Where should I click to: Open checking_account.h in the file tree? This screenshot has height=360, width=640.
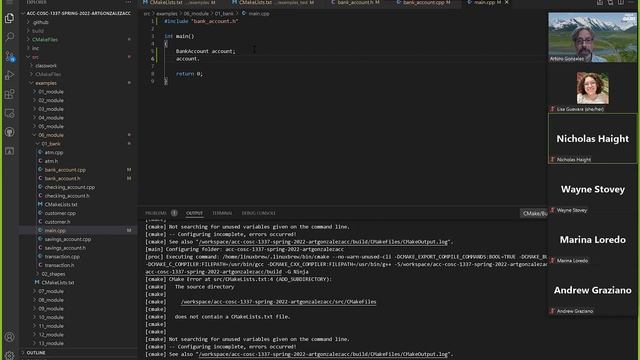[67, 196]
